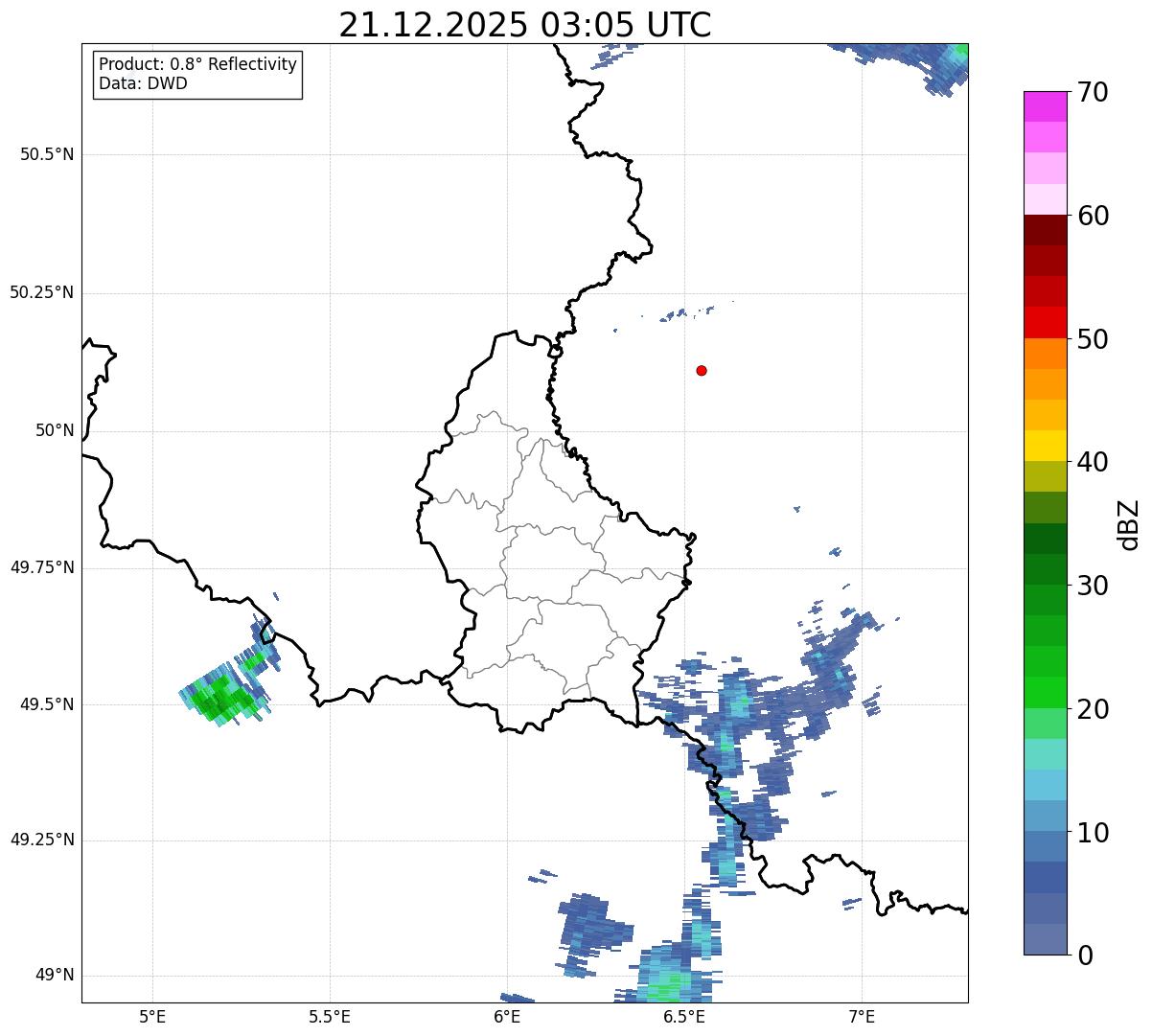Click the 6°E longitude label

tap(507, 1016)
